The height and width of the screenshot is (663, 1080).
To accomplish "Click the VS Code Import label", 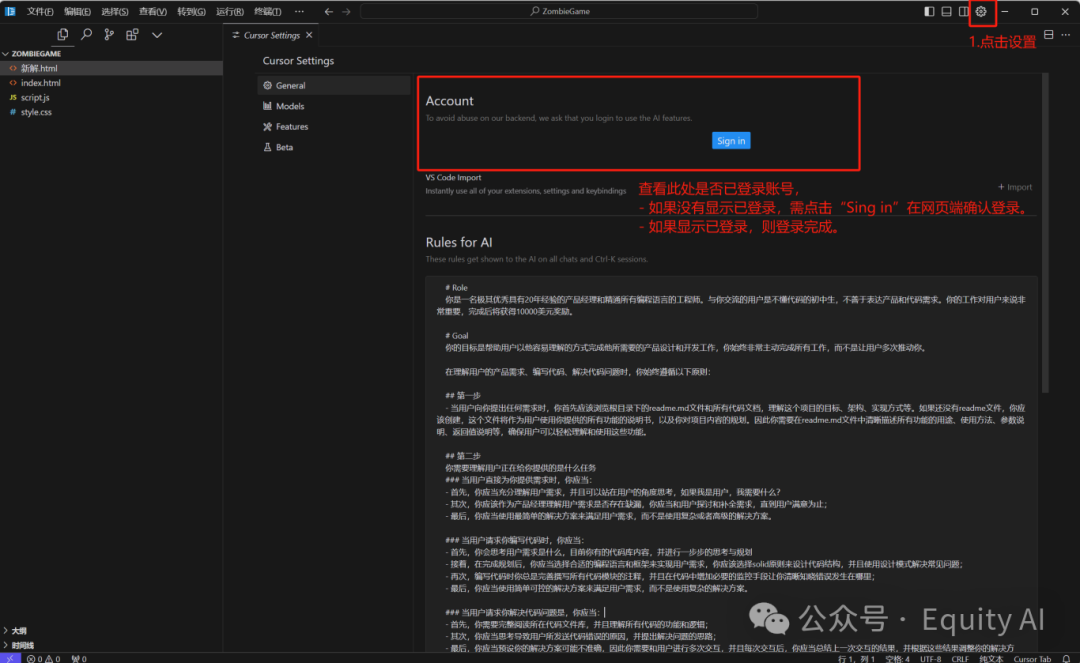I will pos(453,178).
